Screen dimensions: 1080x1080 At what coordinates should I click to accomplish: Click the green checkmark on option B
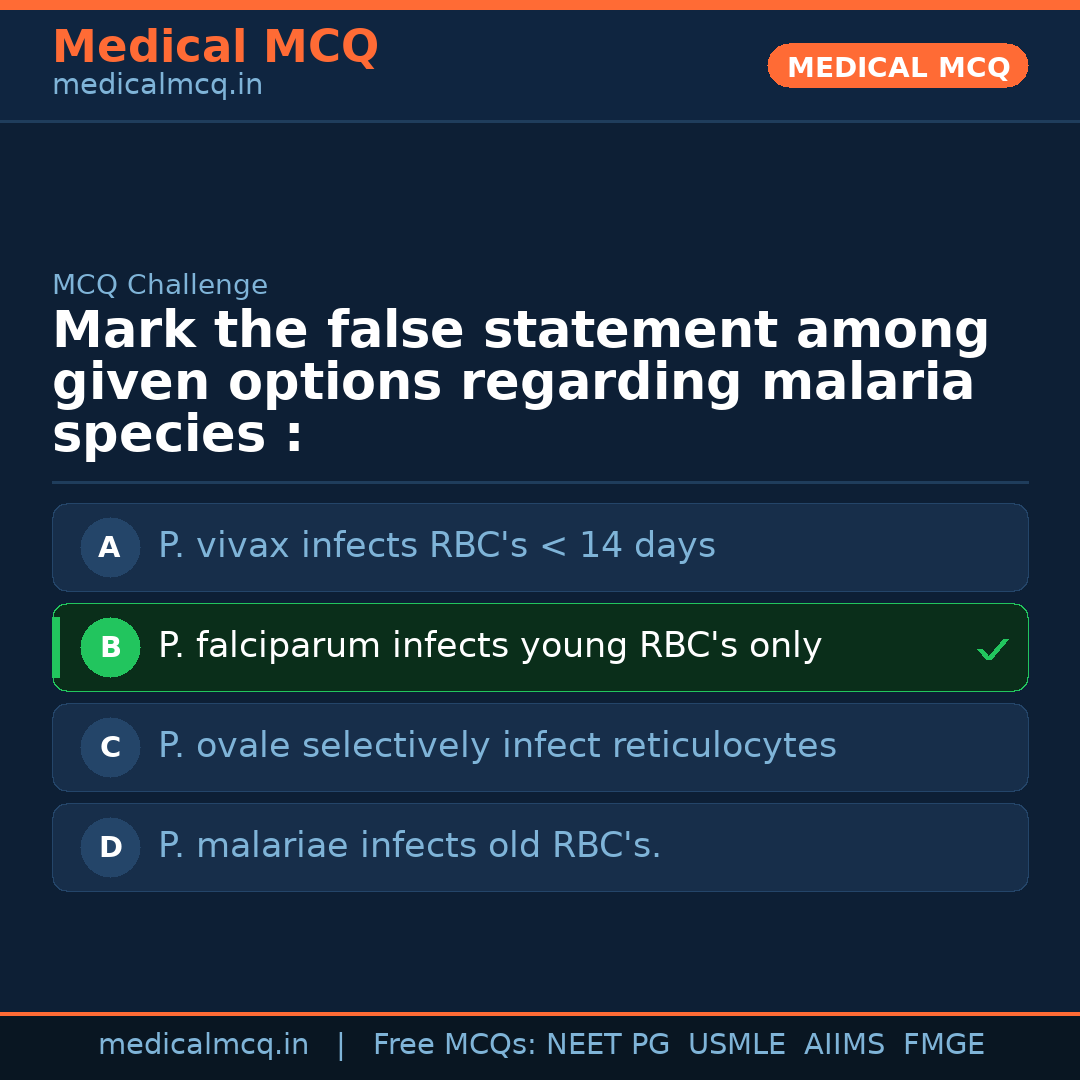pyautogui.click(x=992, y=650)
